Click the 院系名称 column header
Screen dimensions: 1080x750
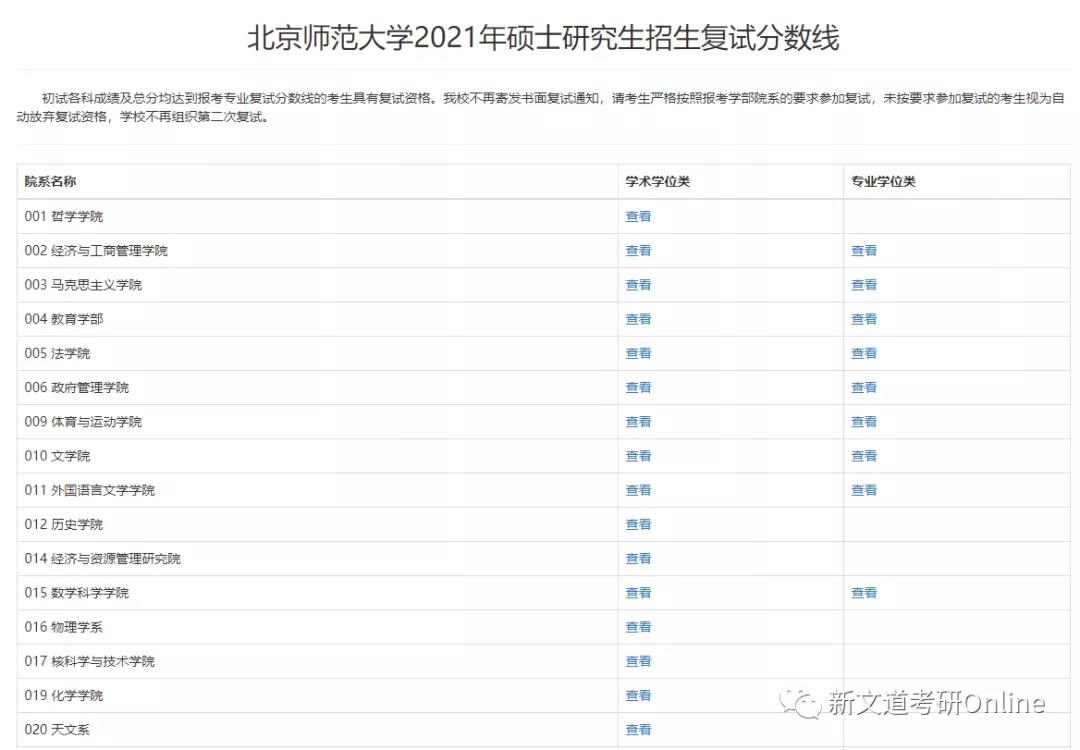[50, 182]
